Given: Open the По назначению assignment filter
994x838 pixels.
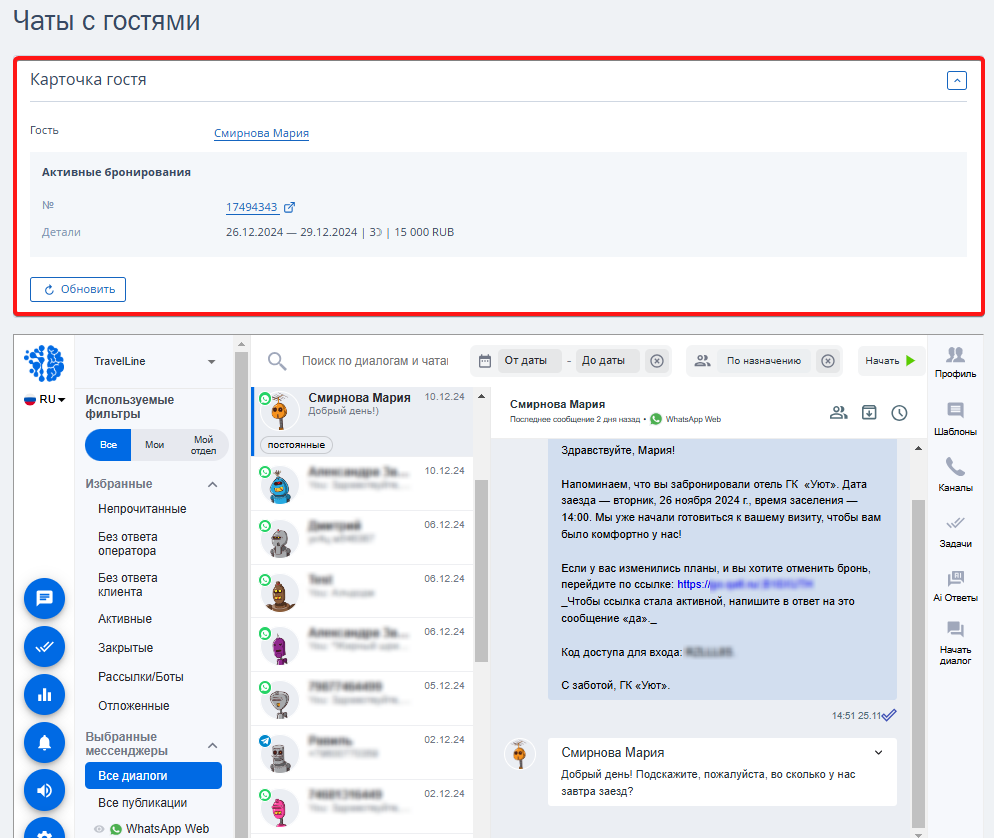Looking at the screenshot, I should [x=763, y=361].
